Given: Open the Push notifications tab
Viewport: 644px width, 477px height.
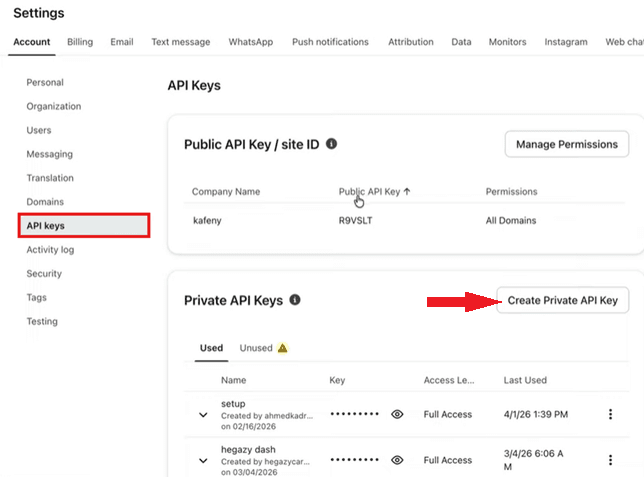Looking at the screenshot, I should pos(330,42).
